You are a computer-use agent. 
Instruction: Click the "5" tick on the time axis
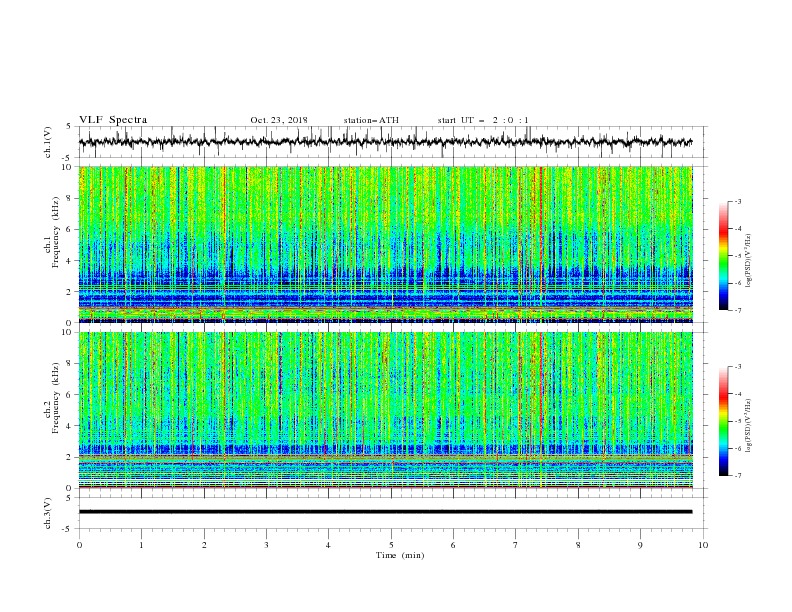(x=391, y=545)
